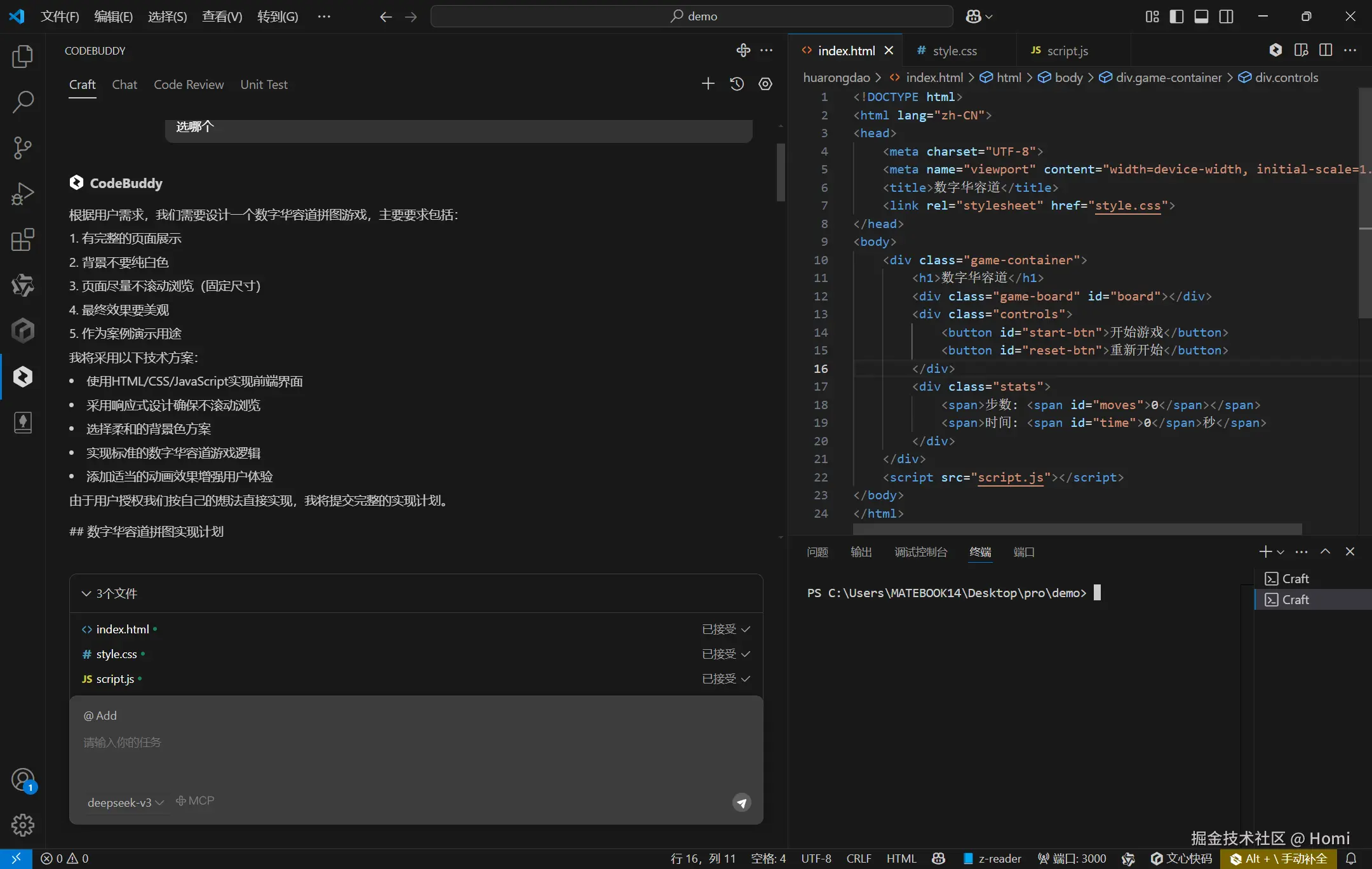
Task: Toggle secondary side bar layout button
Action: click(x=1227, y=17)
